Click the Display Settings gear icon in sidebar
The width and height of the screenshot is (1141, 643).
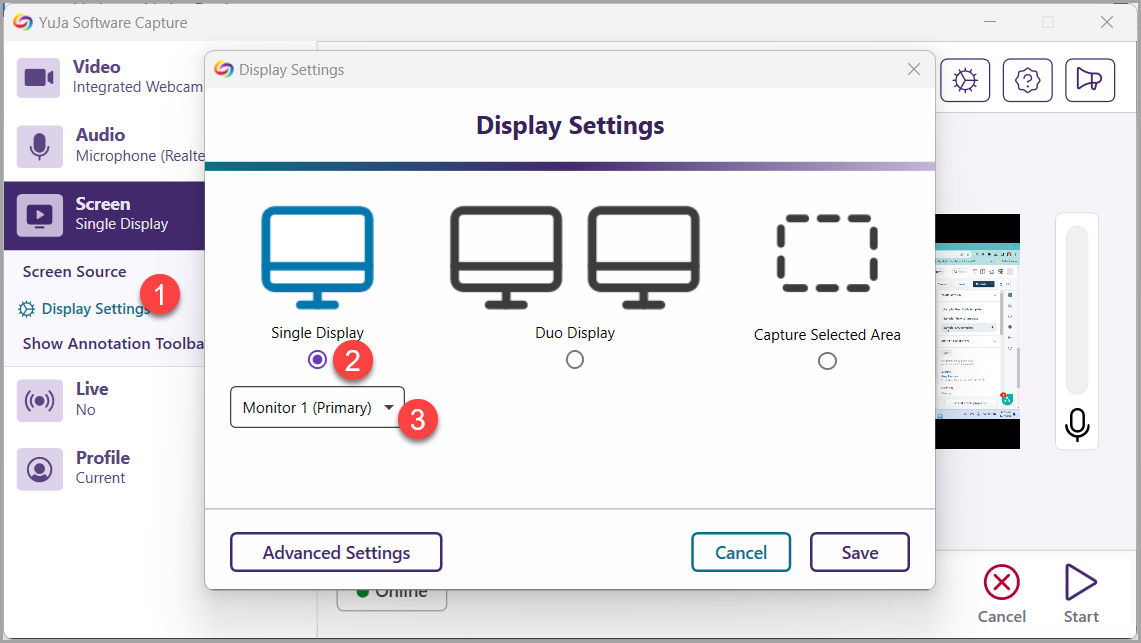click(x=26, y=309)
